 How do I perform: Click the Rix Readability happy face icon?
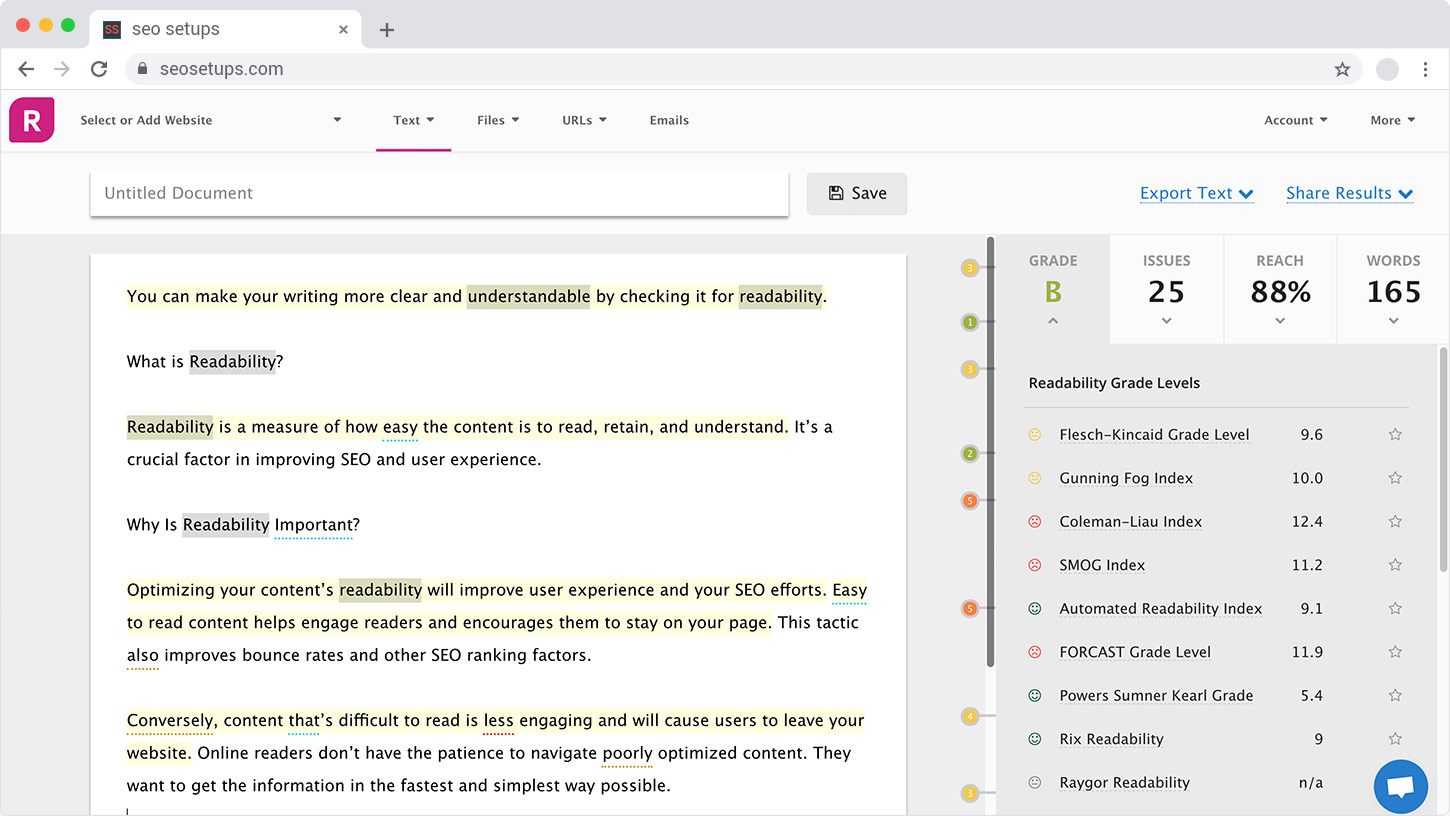(1035, 739)
